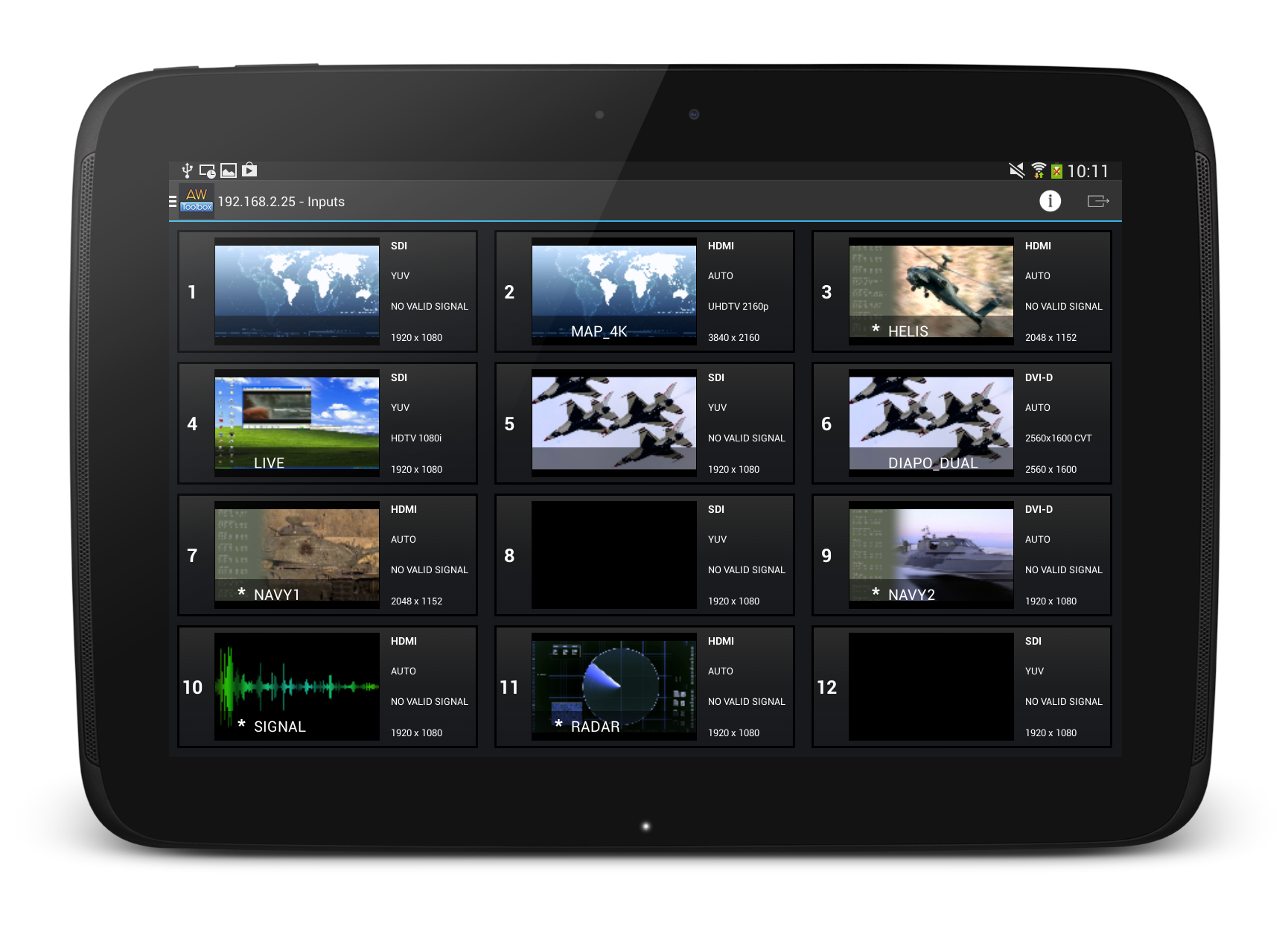Image resolution: width=1288 pixels, height=929 pixels.
Task: Select input 5 jets thumbnail
Action: (614, 424)
